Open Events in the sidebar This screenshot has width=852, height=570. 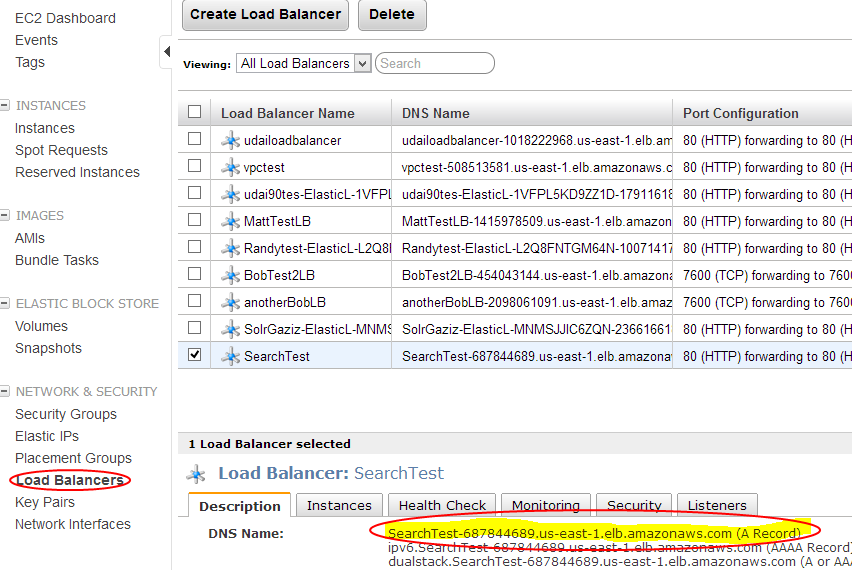tap(36, 40)
